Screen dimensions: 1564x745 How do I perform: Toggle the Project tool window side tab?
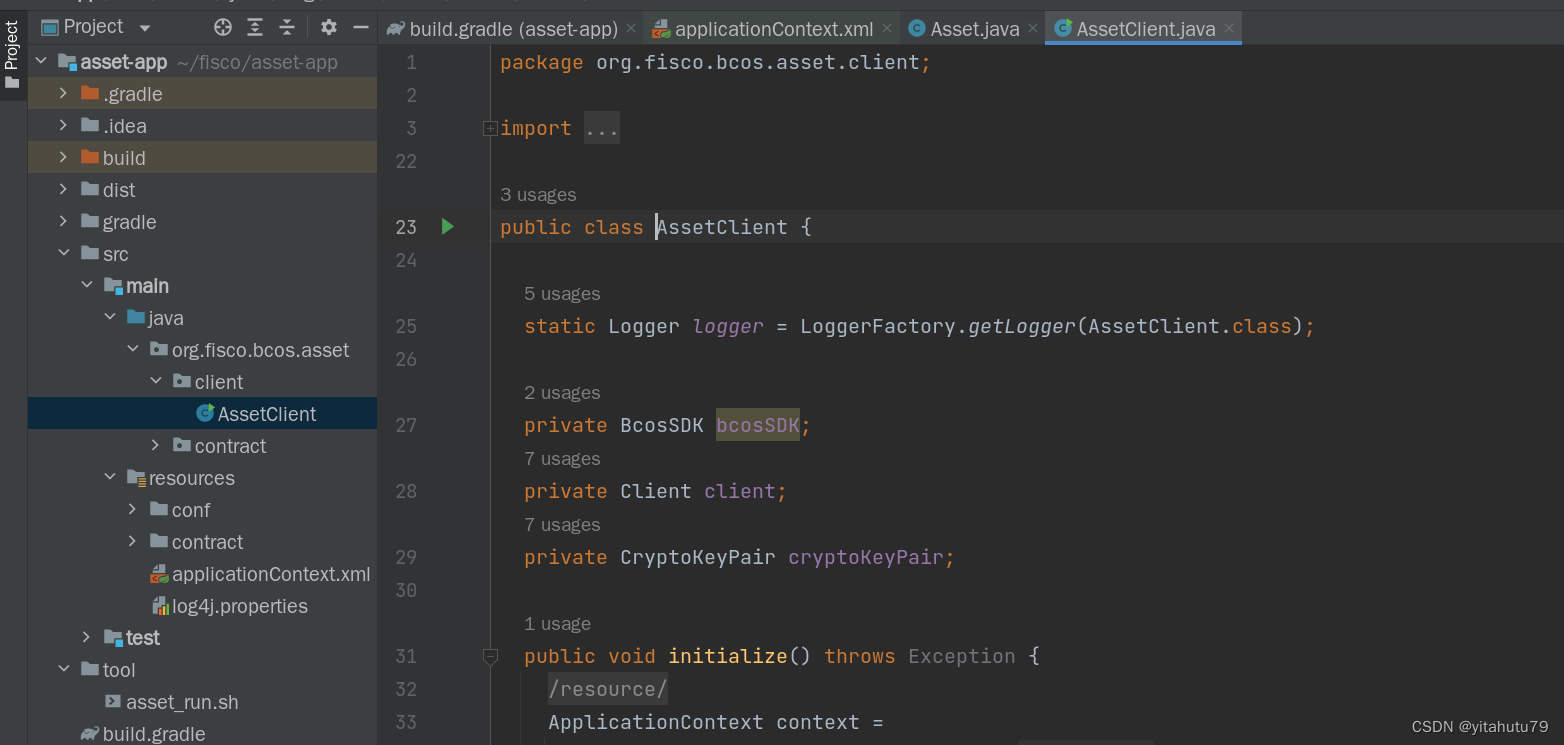(12, 55)
